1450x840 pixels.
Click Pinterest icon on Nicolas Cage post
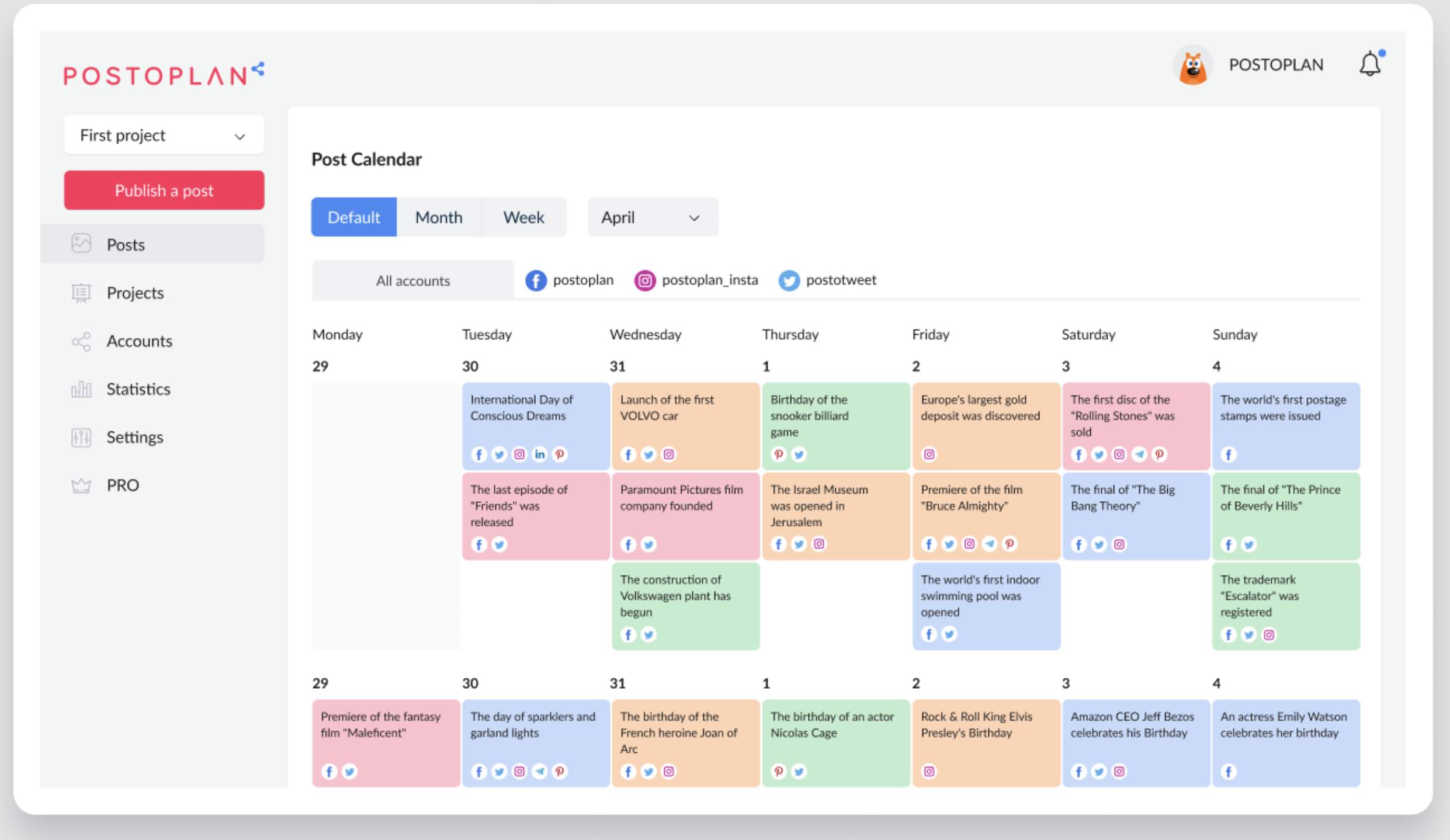click(x=779, y=771)
